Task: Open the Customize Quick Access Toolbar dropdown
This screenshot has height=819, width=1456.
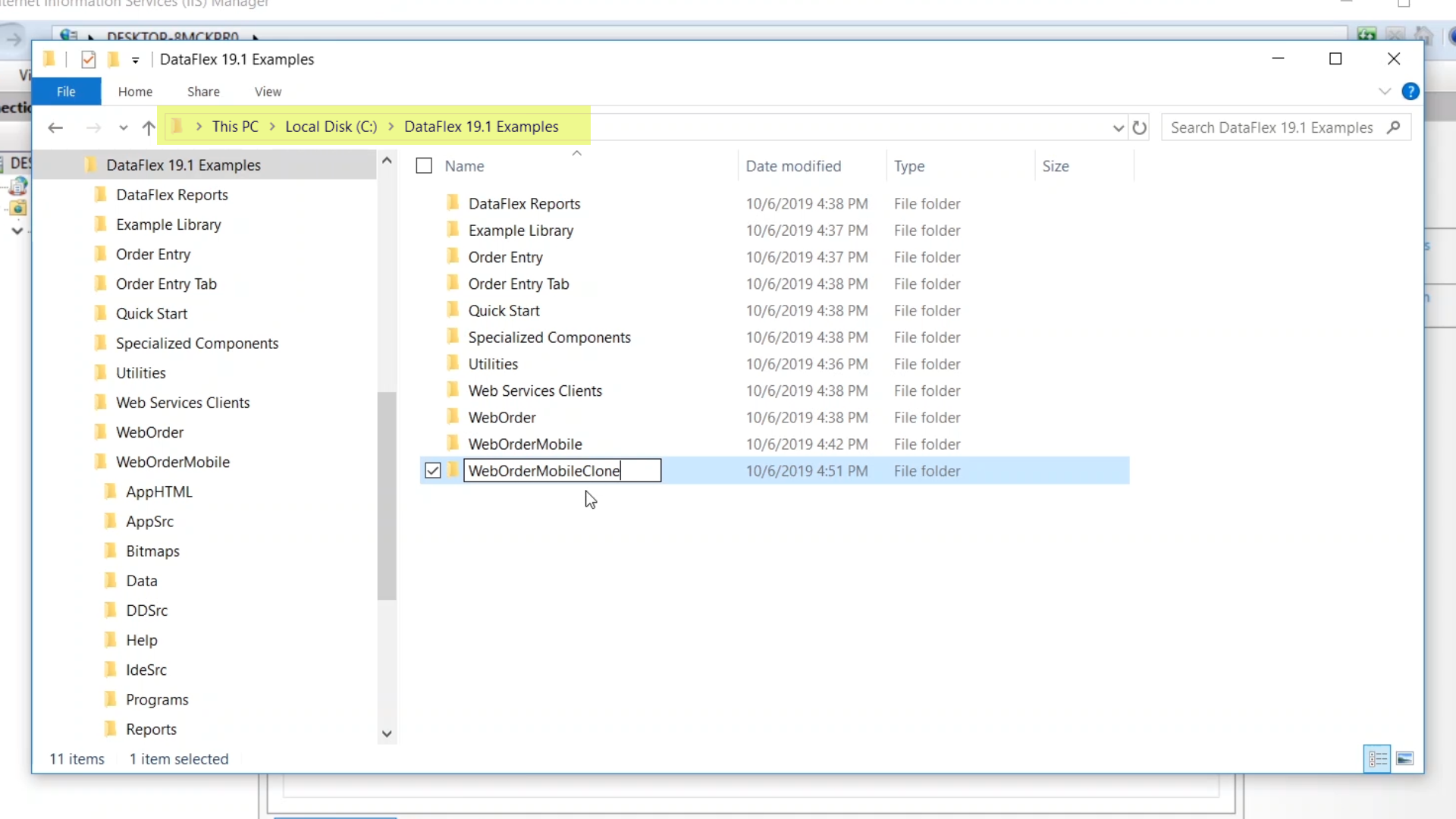Action: (135, 60)
